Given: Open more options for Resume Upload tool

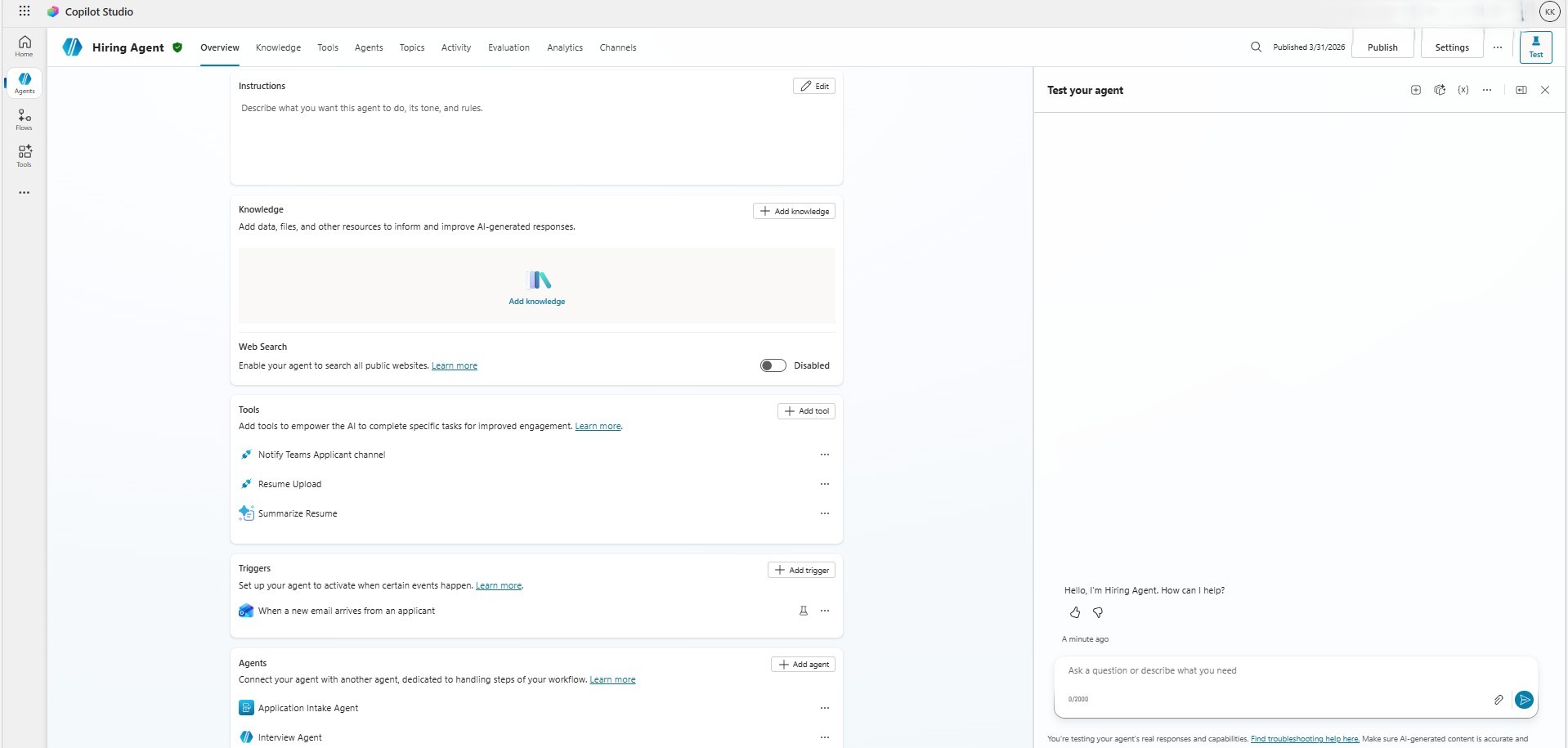Looking at the screenshot, I should point(825,484).
